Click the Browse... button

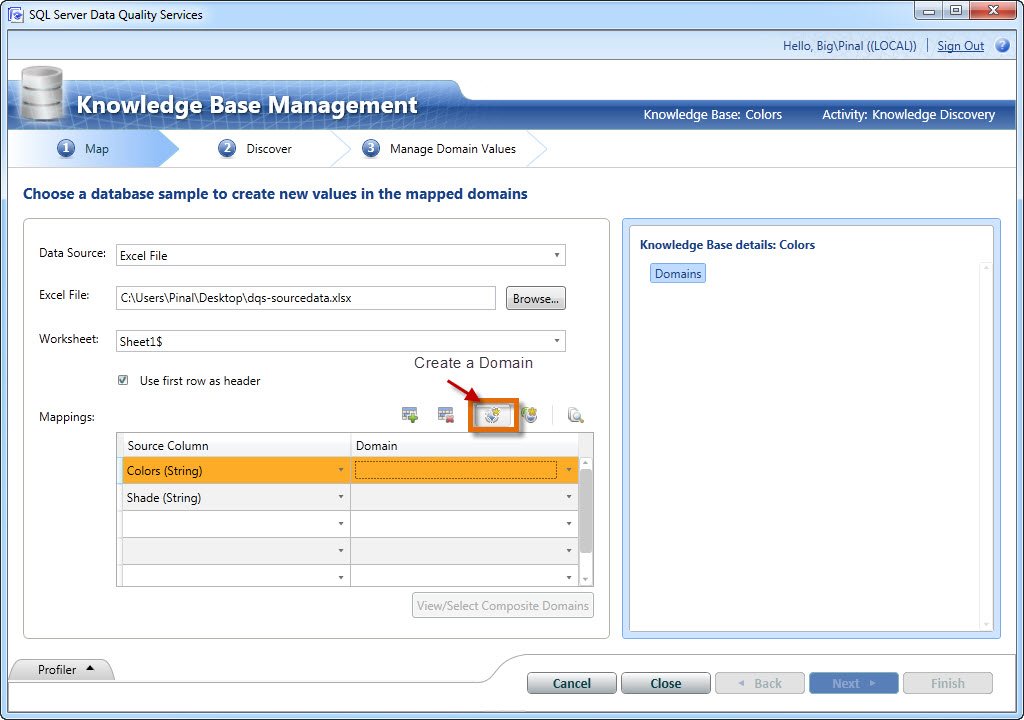(536, 298)
